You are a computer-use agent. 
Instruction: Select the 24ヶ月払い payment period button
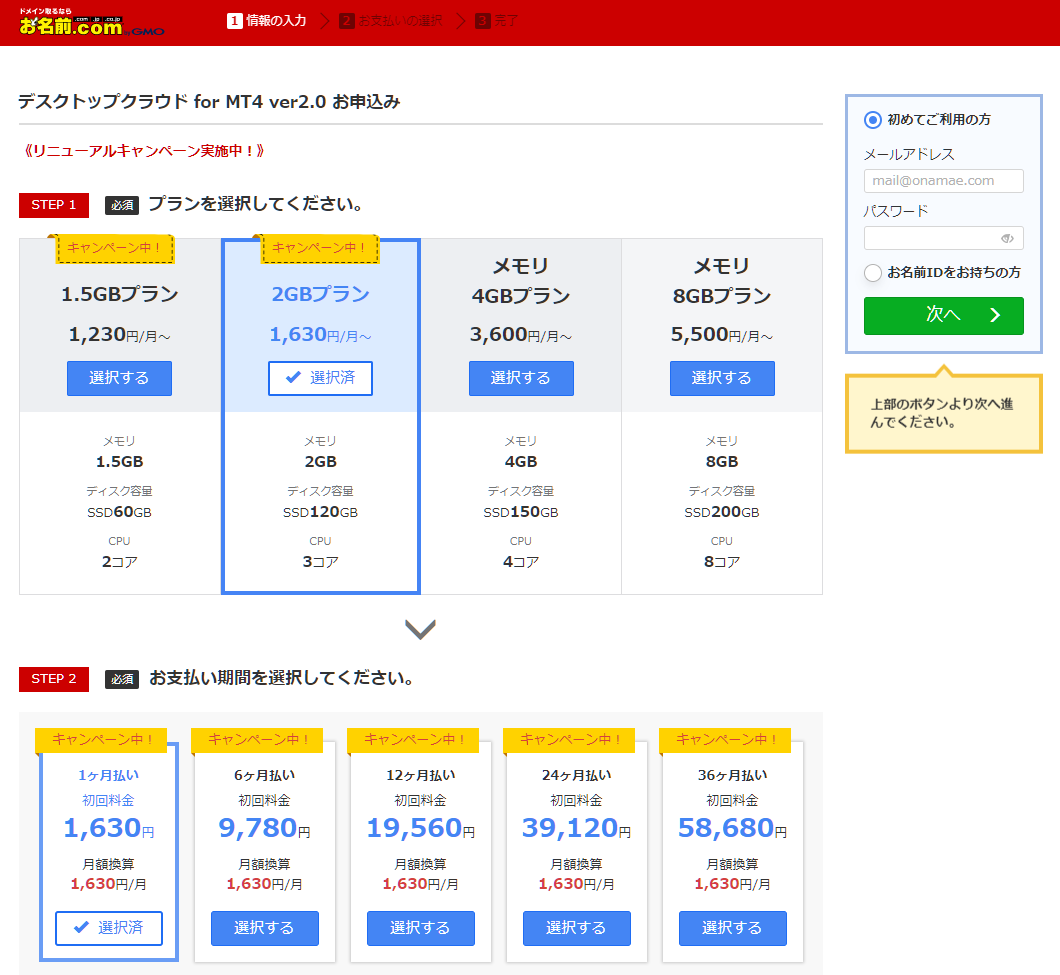click(x=576, y=928)
